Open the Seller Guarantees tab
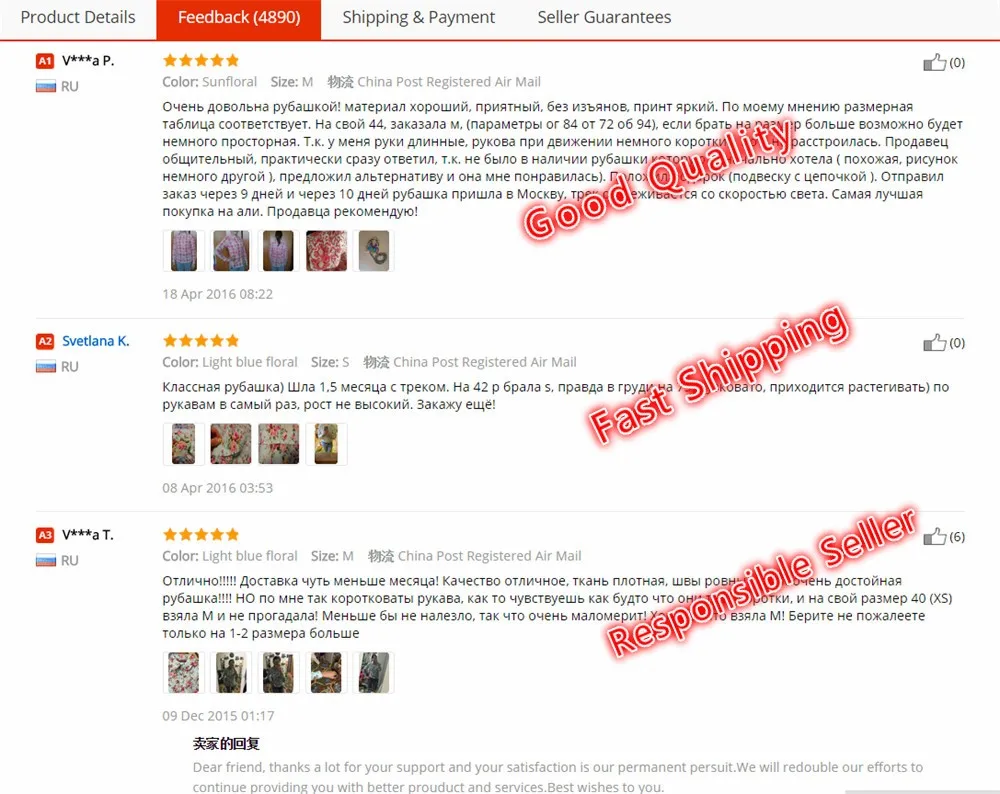Image resolution: width=1000 pixels, height=794 pixels. point(604,17)
